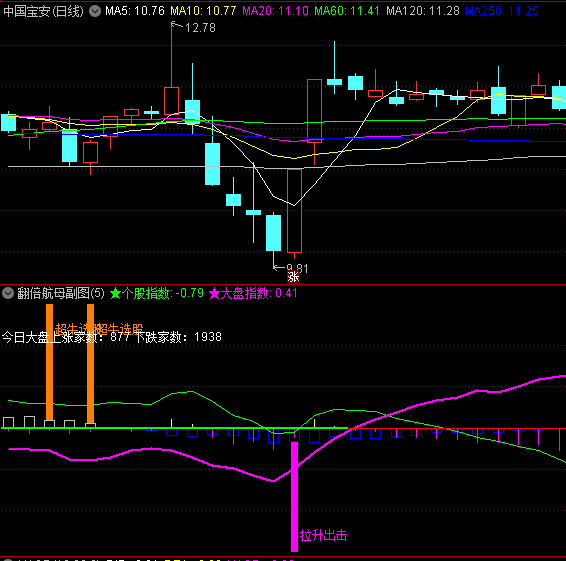Click the 9.81 low price marker

297,268
